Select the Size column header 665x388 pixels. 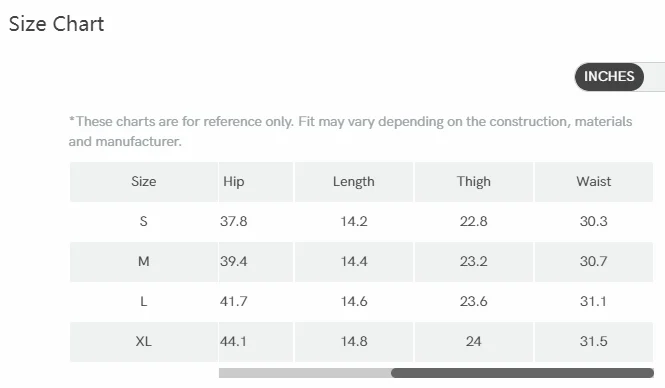click(x=144, y=181)
